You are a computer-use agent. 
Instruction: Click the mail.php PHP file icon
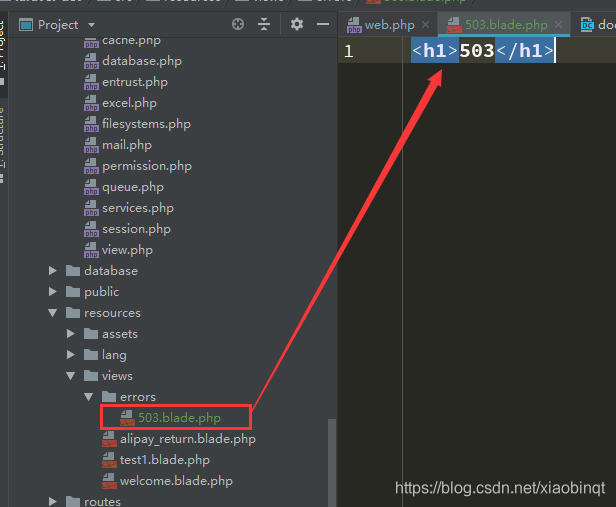click(91, 145)
